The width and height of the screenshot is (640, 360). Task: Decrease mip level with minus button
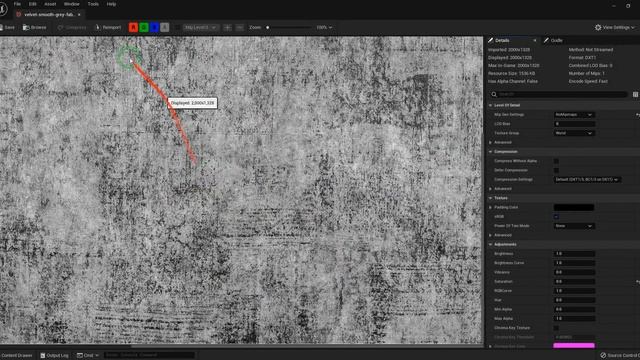click(x=240, y=27)
